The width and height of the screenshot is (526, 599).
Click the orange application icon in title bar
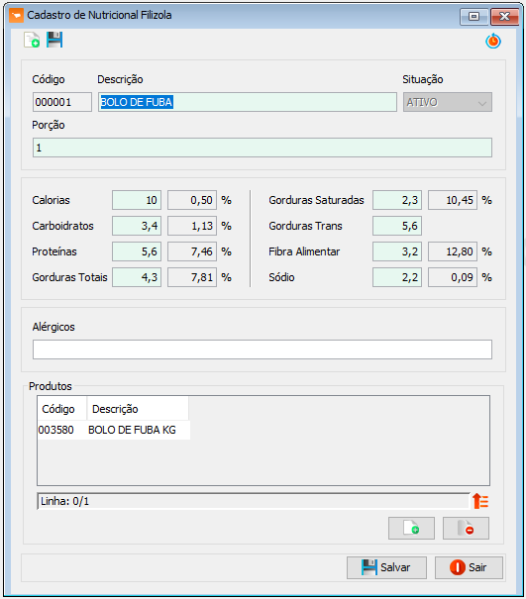(16, 15)
